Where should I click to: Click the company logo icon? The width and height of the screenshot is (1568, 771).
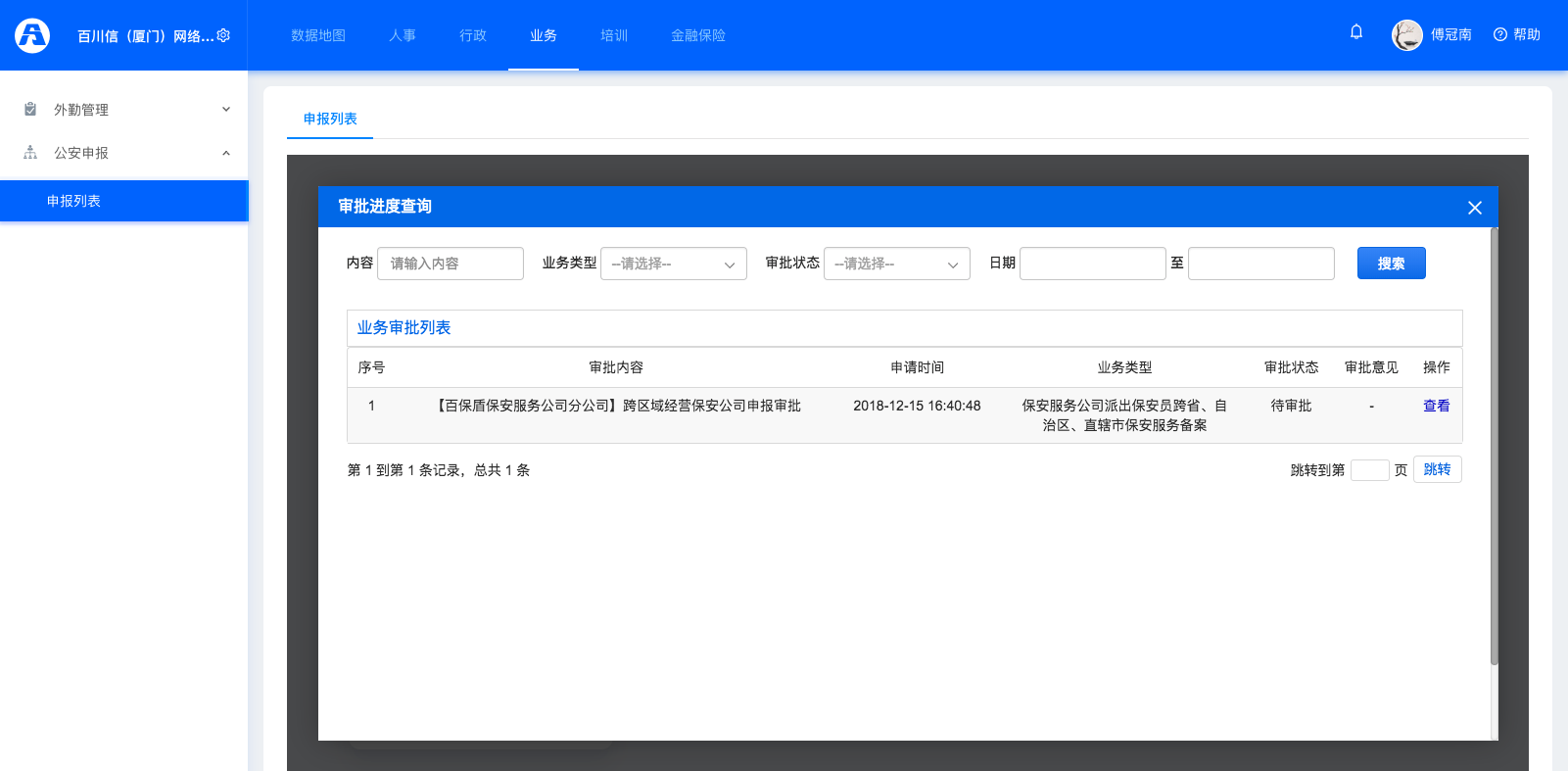[32, 35]
